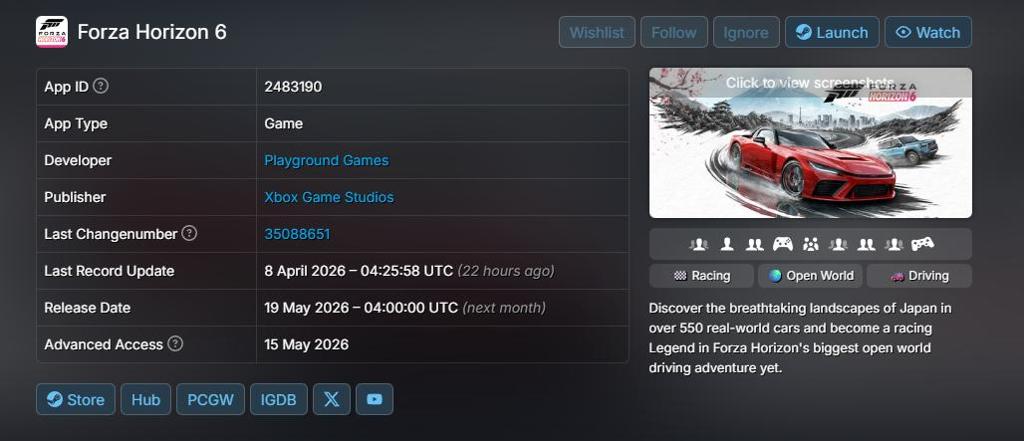This screenshot has width=1024, height=441.
Task: Open the Steam Store button
Action: click(76, 399)
